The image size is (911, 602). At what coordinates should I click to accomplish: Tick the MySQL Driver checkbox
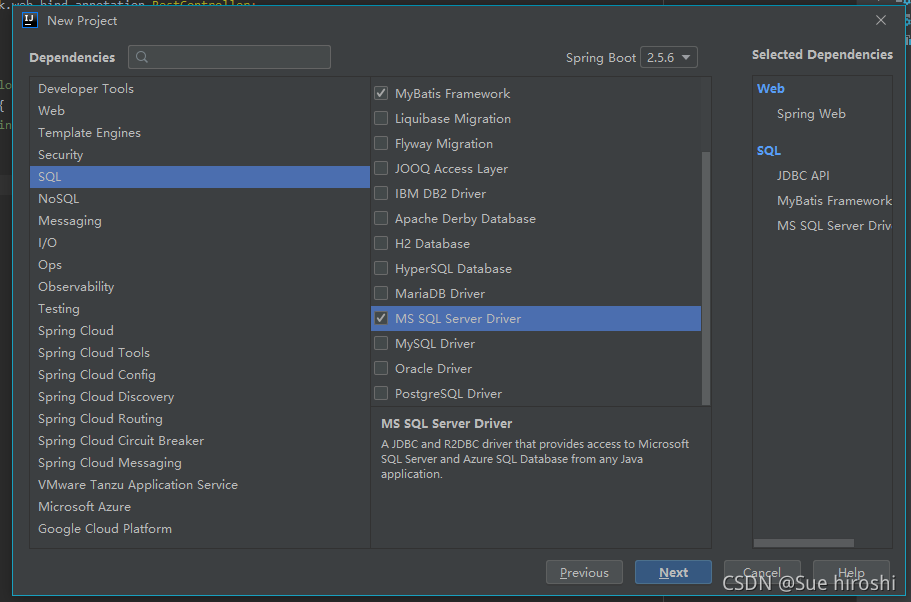coord(381,343)
